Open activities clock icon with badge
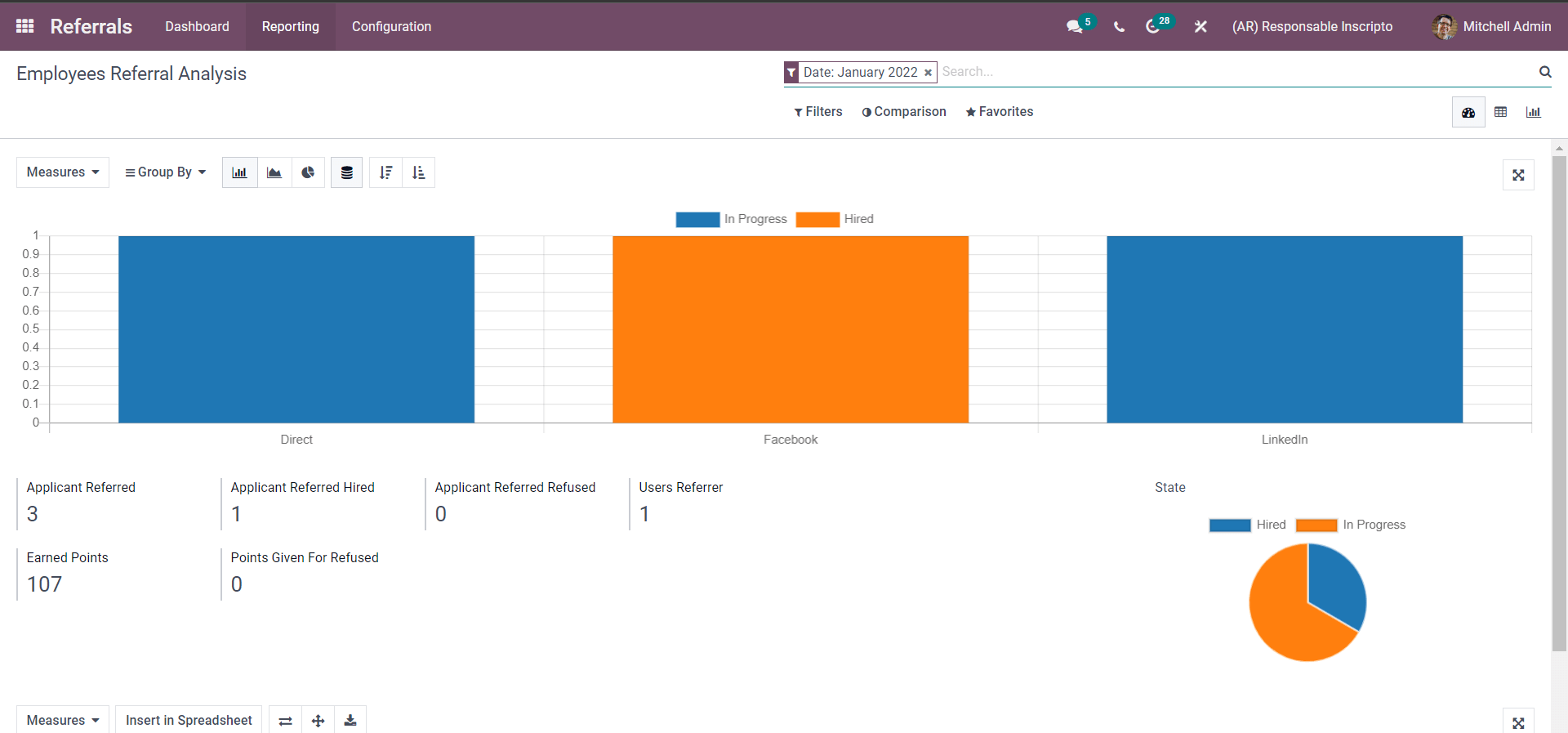Viewport: 1568px width, 733px height. pos(1153,26)
